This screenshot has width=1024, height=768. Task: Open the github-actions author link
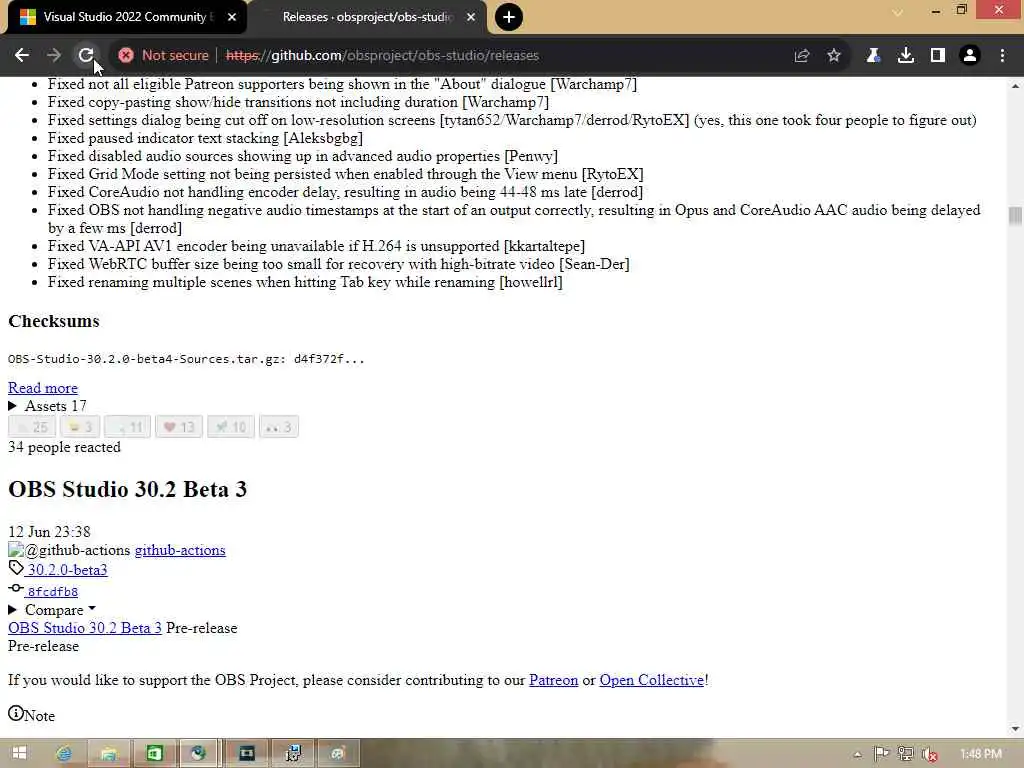(x=180, y=551)
